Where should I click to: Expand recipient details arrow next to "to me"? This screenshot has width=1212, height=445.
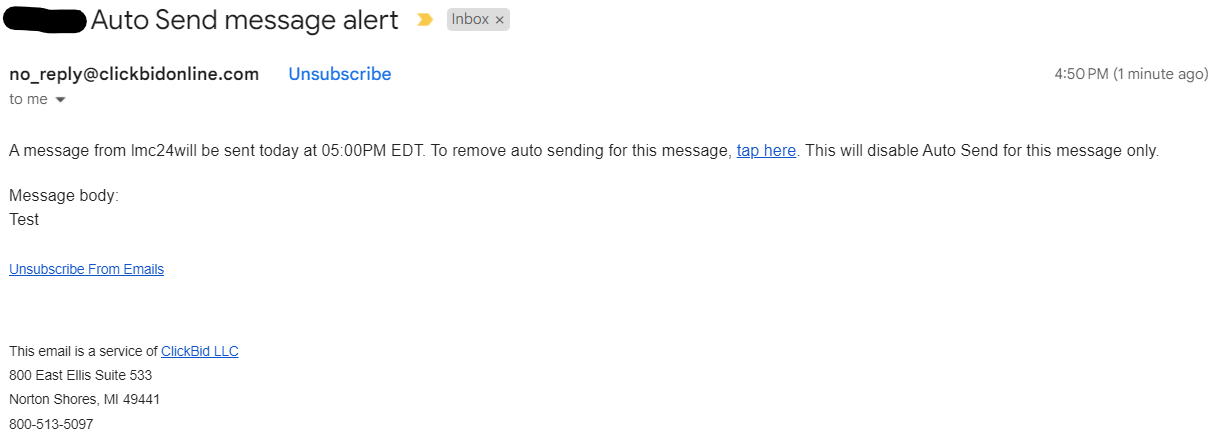pos(60,100)
